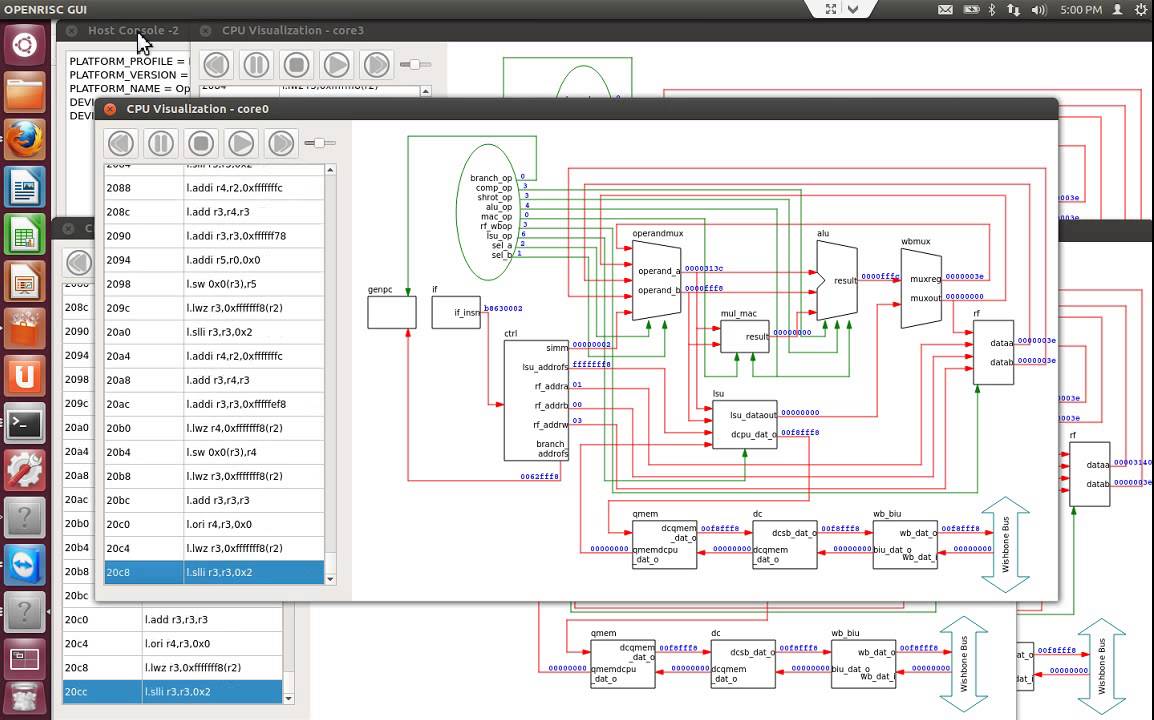Open System Settings wrench-gear icon
Screen dimensions: 1154x720
point(24,470)
